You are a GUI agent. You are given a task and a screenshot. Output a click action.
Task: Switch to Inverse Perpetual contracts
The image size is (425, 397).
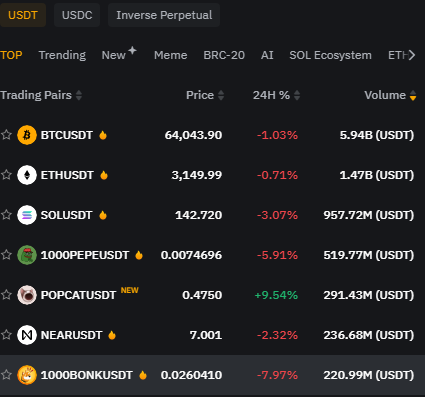pyautogui.click(x=164, y=15)
